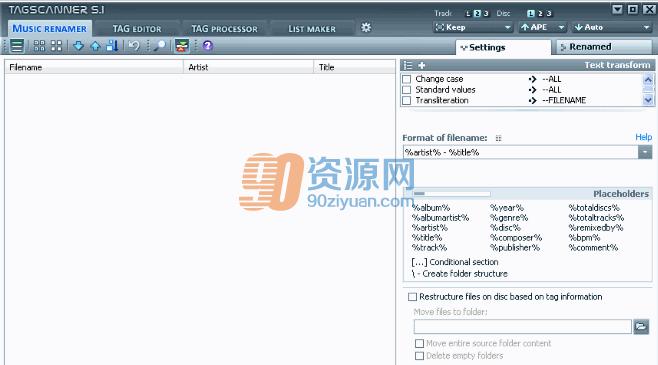Insert the %bpm% placeholder
Image resolution: width=658 pixels, height=365 pixels.
[584, 238]
